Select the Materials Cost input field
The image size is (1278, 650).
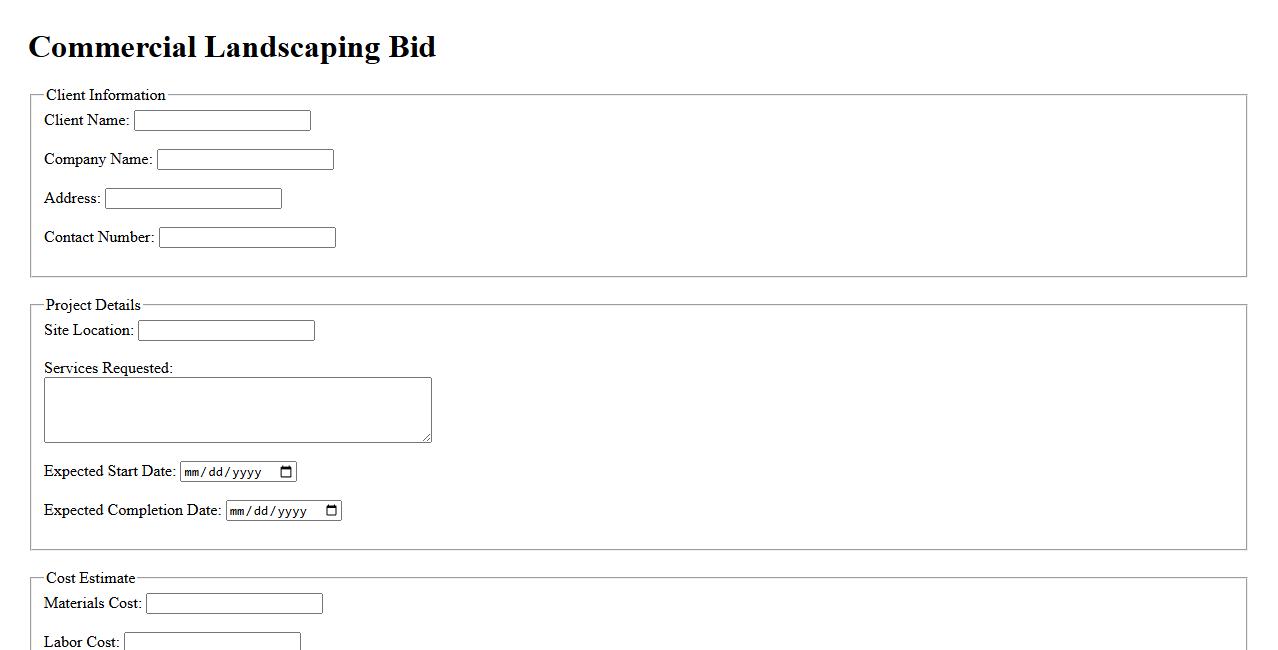(234, 604)
